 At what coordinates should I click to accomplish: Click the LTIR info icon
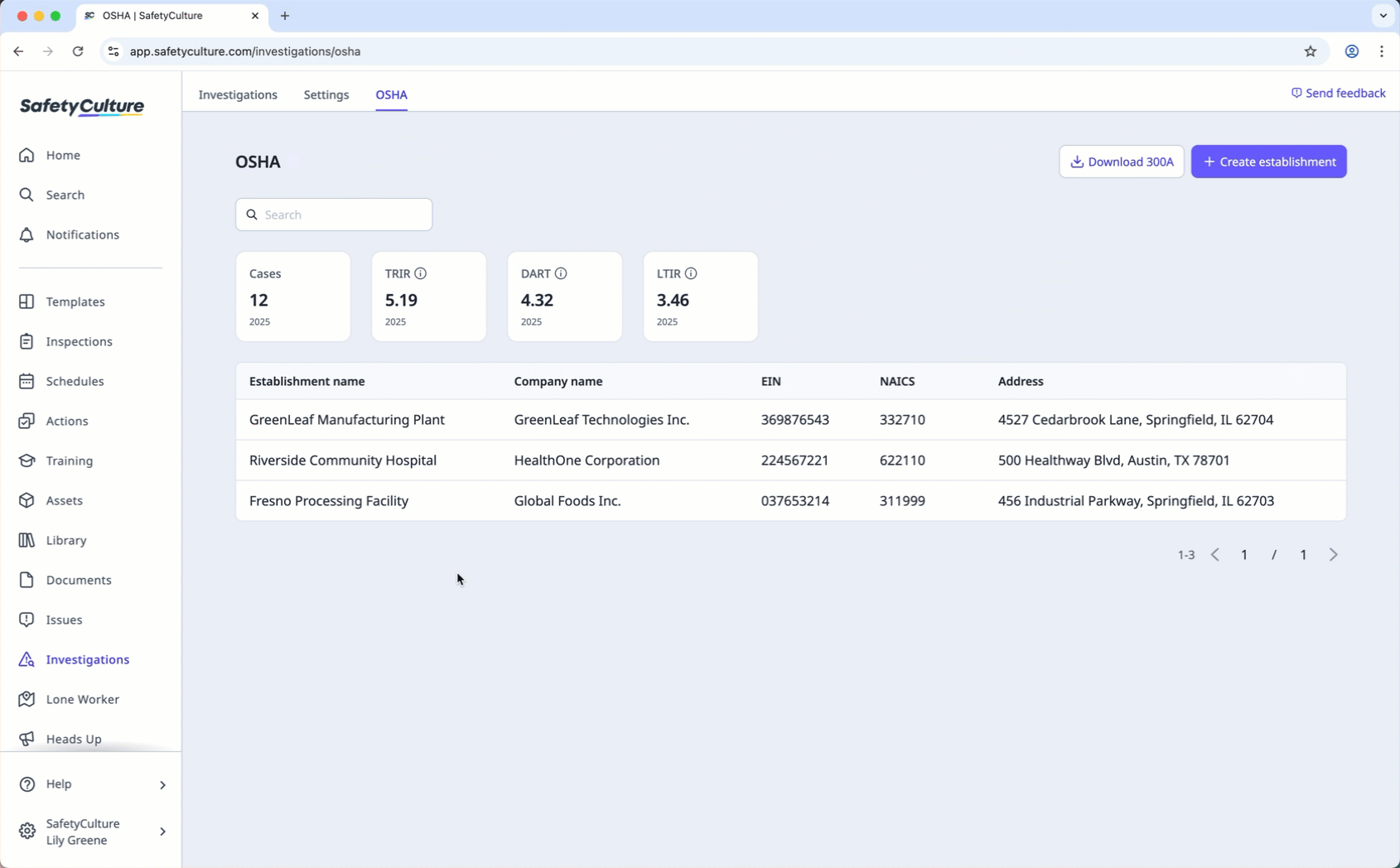click(x=691, y=273)
